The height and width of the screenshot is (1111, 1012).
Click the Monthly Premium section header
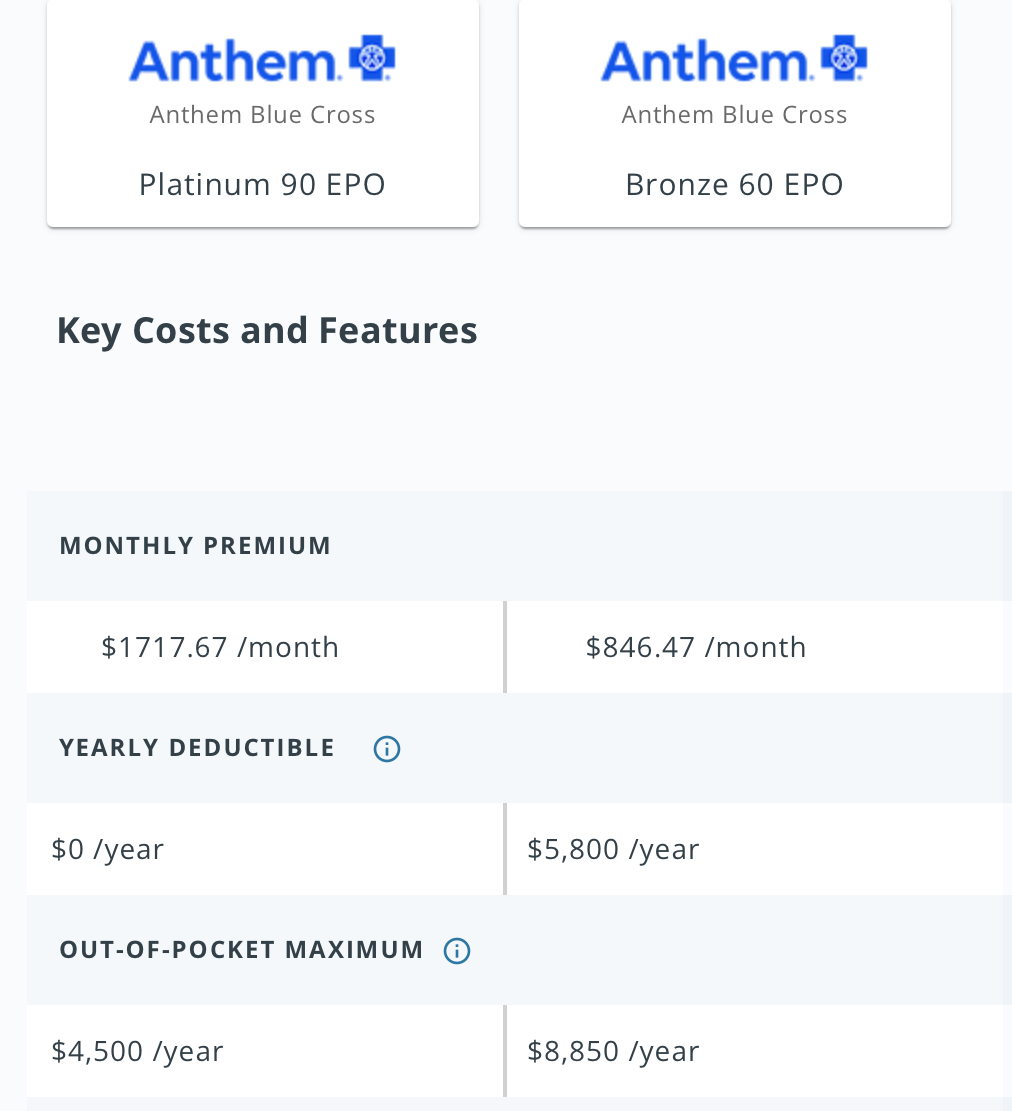195,546
